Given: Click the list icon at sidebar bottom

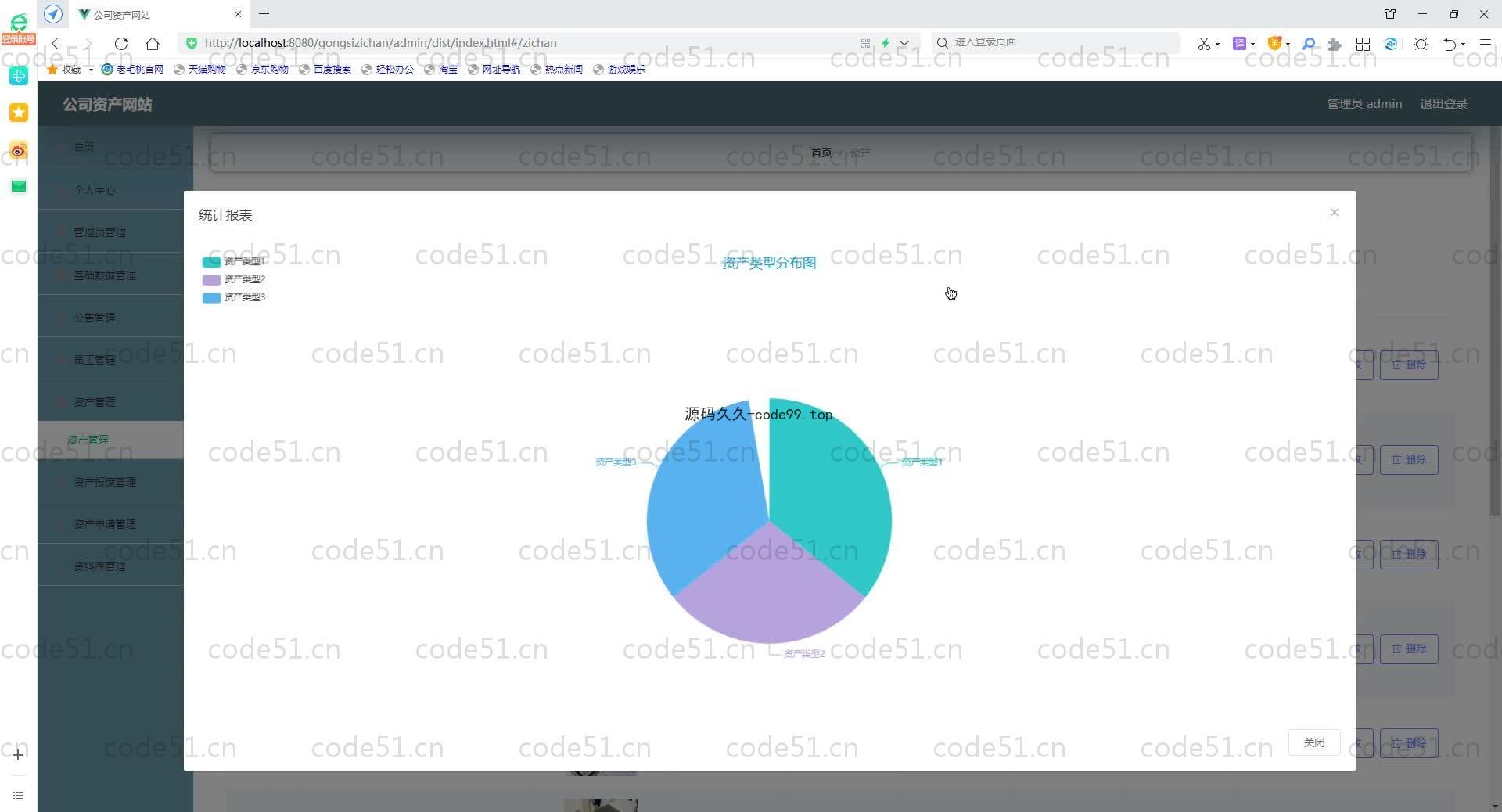Looking at the screenshot, I should (18, 796).
